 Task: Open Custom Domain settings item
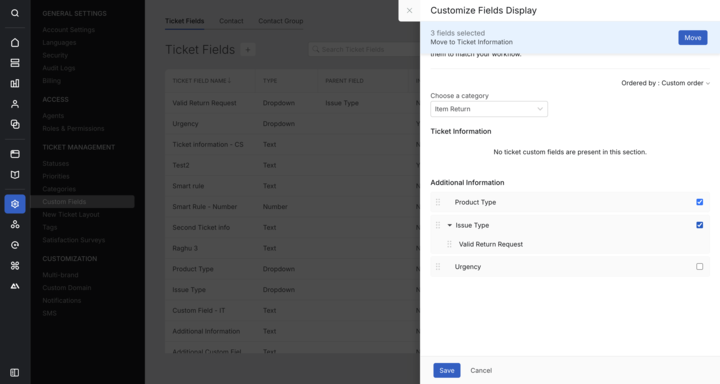67,288
